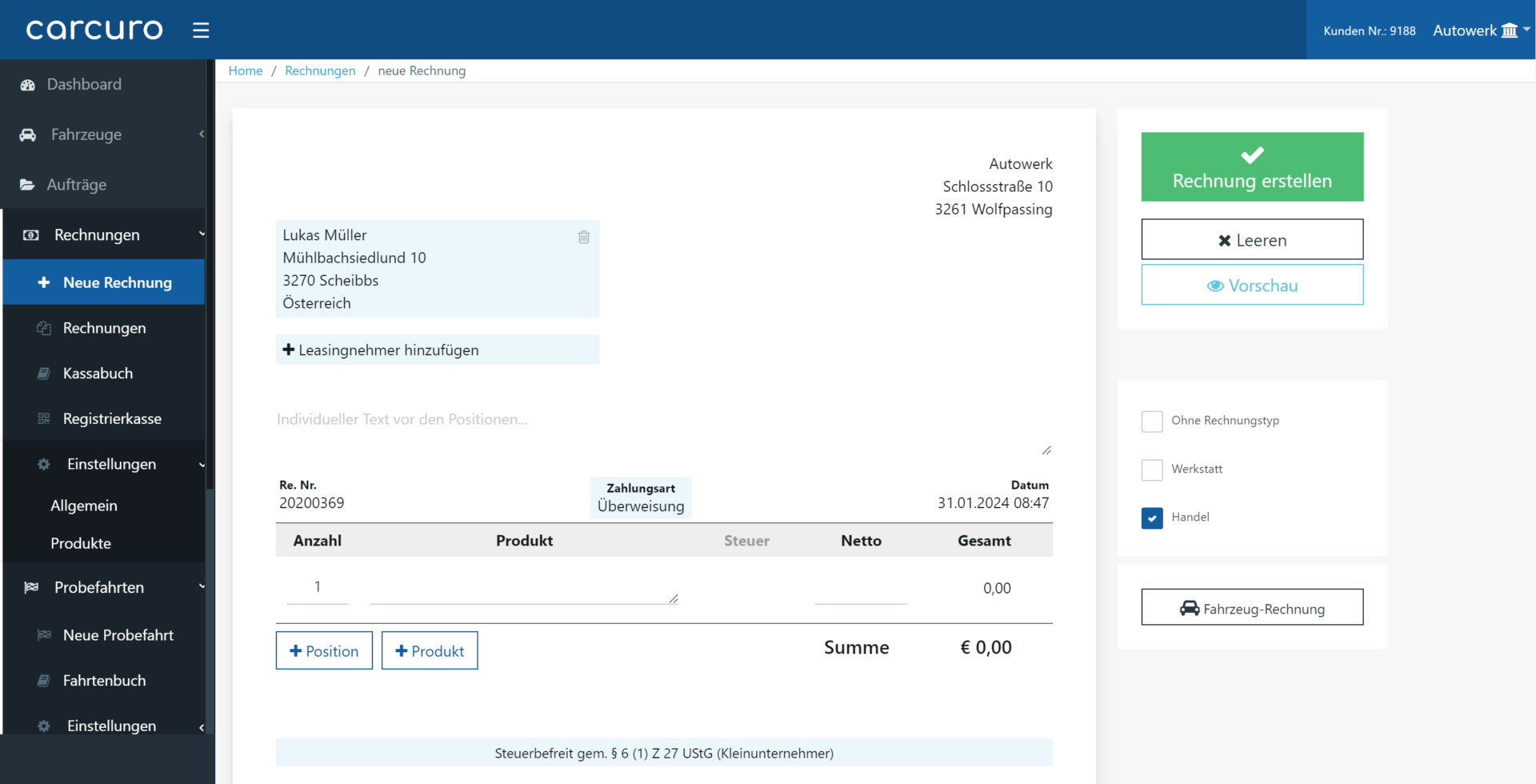
Task: Focus the Anzahl quantity input field
Action: point(318,587)
